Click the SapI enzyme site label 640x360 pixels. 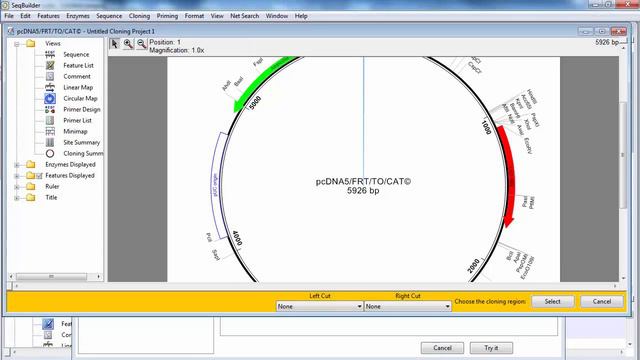[216, 255]
